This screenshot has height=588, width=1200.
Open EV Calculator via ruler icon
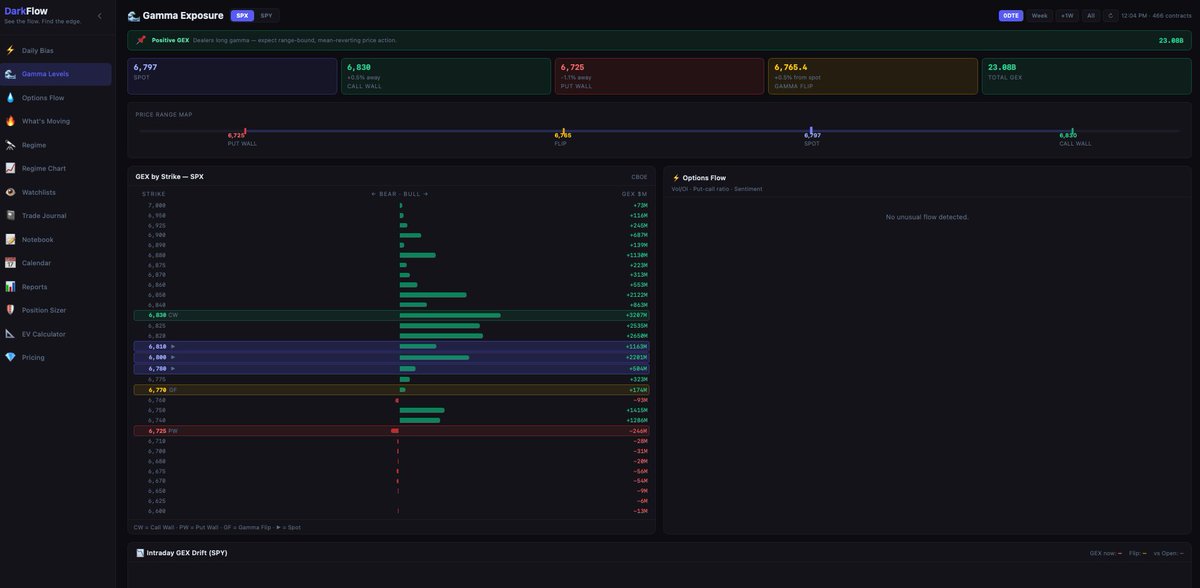(x=10, y=334)
